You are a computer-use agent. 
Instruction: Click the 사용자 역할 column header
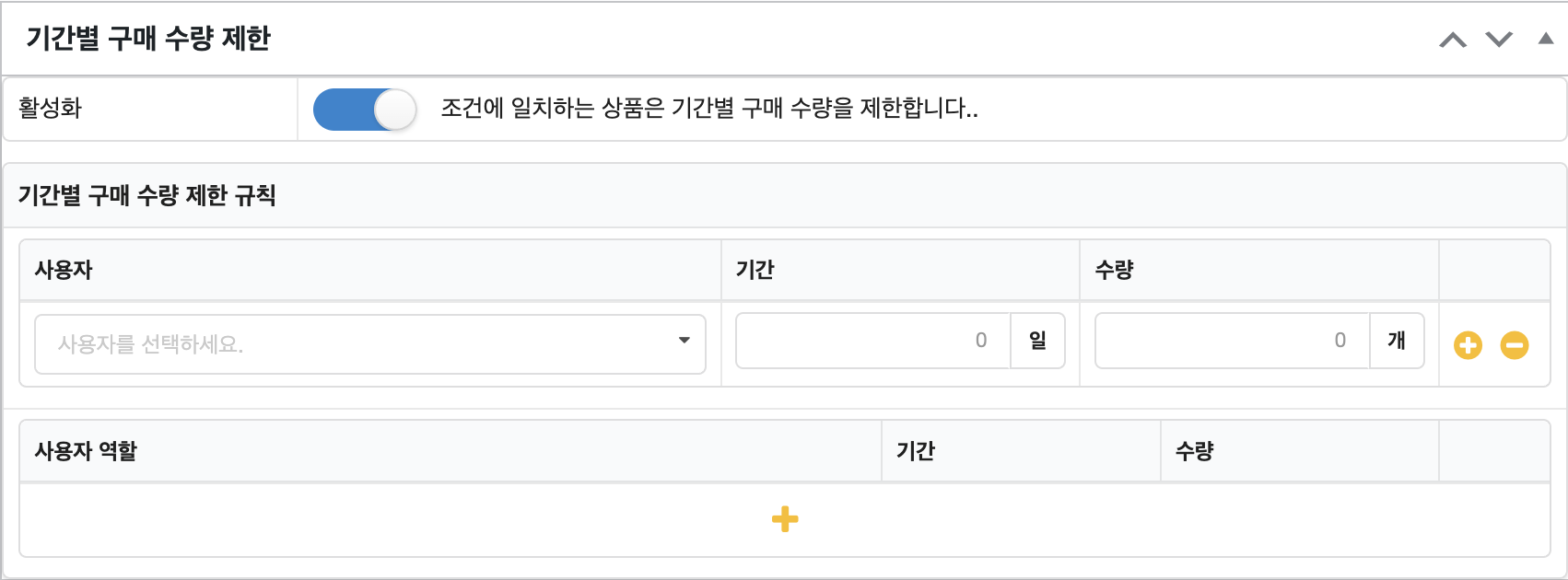[86, 450]
